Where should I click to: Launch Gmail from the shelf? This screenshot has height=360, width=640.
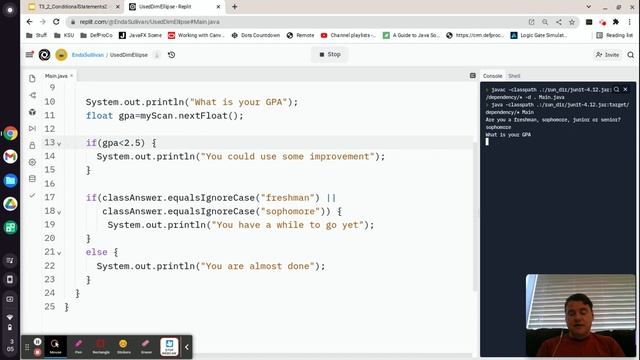coord(10,156)
